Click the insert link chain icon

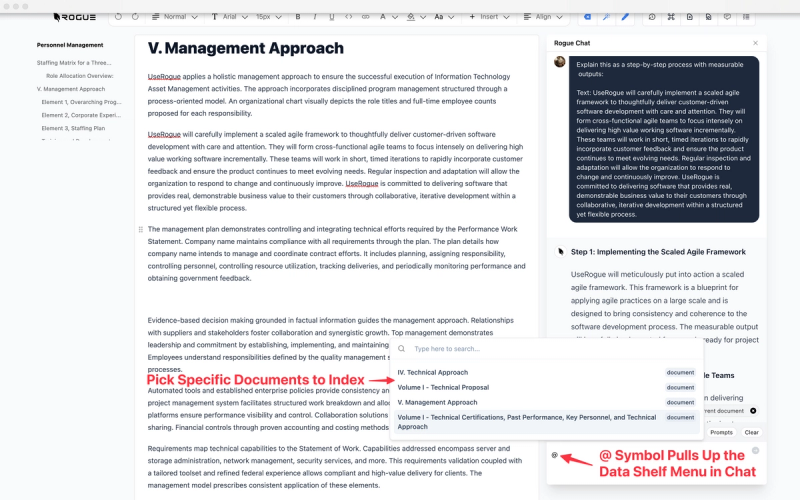coord(365,17)
